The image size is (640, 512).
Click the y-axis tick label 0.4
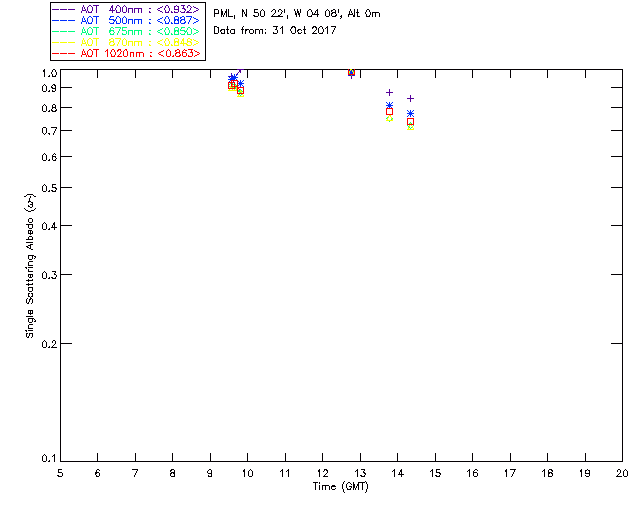click(x=49, y=226)
